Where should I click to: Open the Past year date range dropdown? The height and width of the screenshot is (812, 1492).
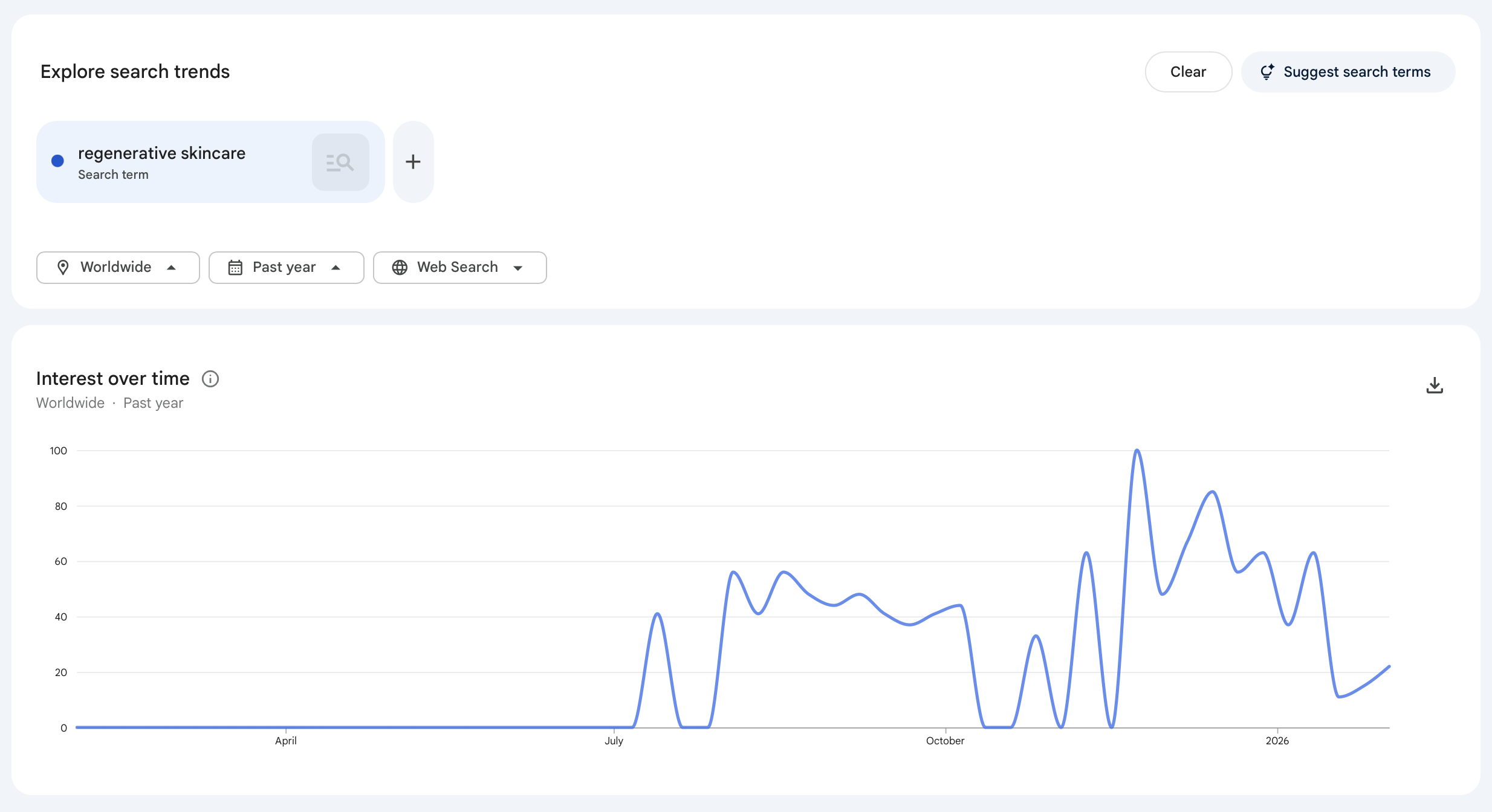coord(336,267)
